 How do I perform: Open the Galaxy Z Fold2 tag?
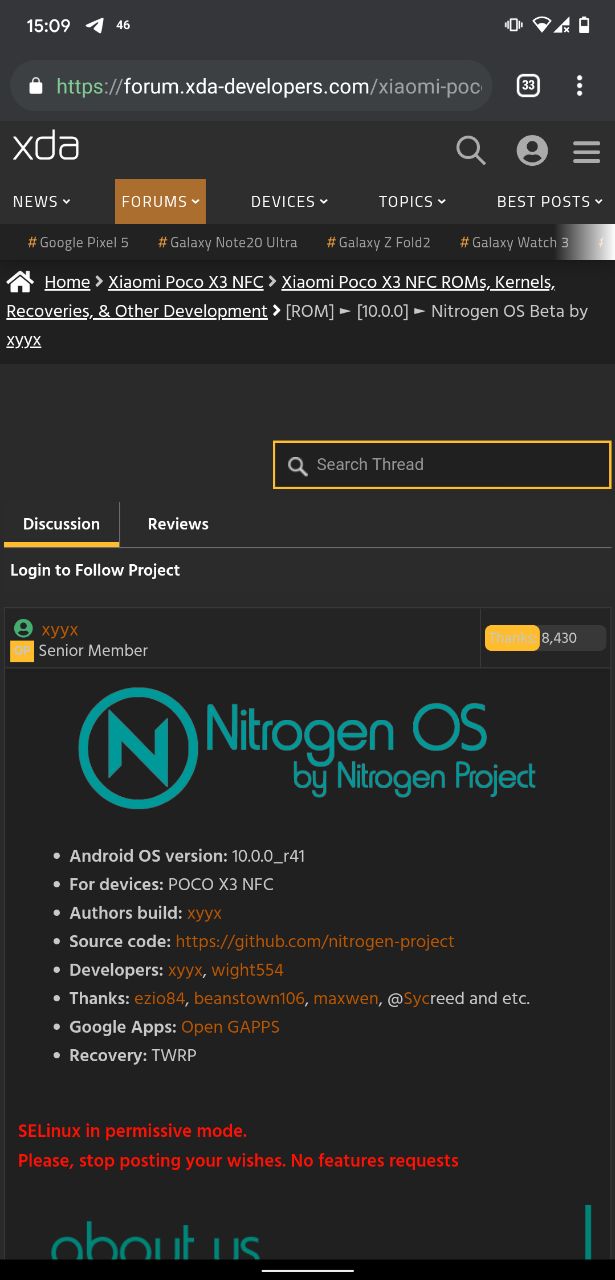tap(378, 242)
